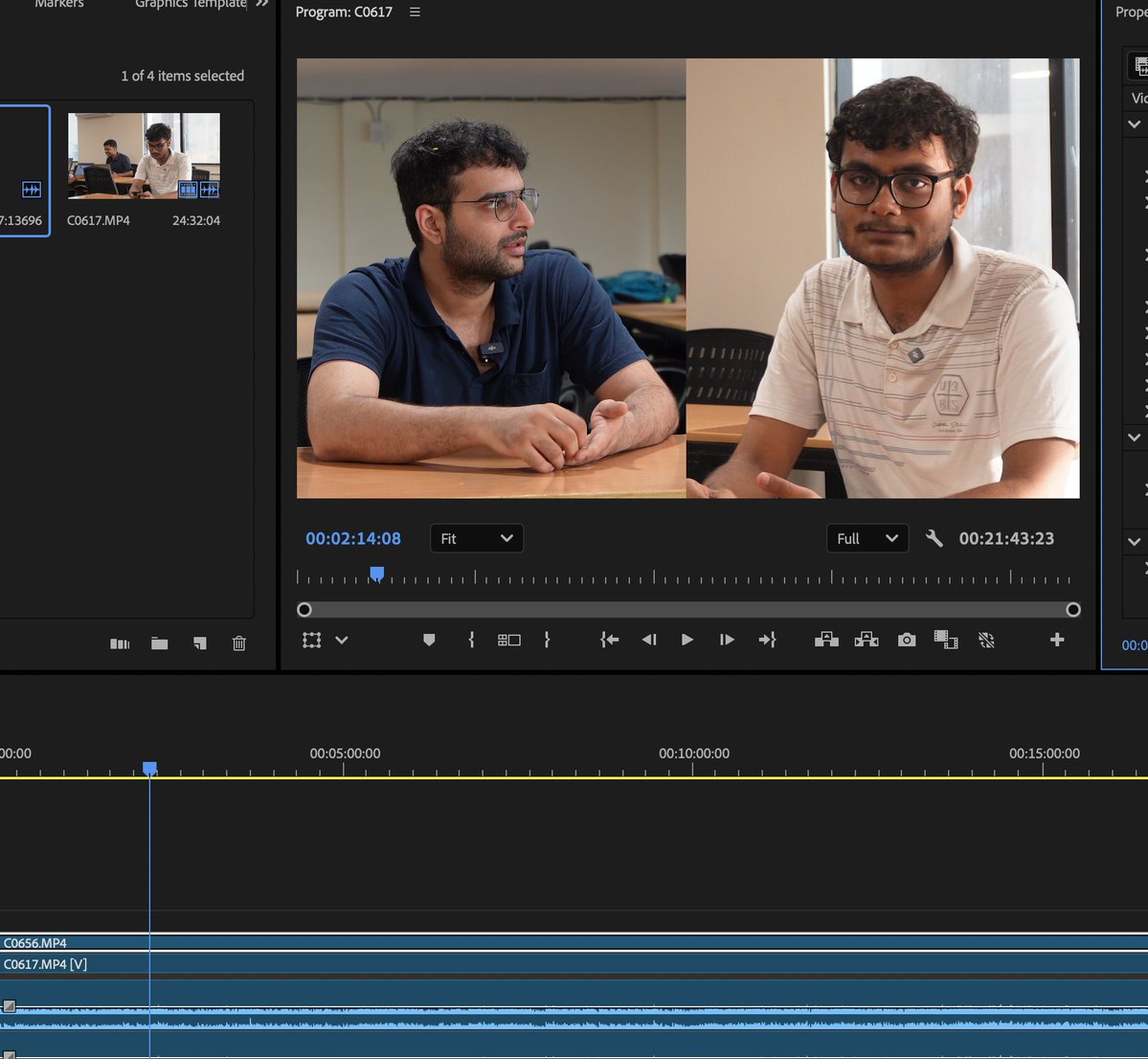1148x1059 pixels.
Task: Click the 00:02:14:08 playhead timecode
Action: point(353,538)
